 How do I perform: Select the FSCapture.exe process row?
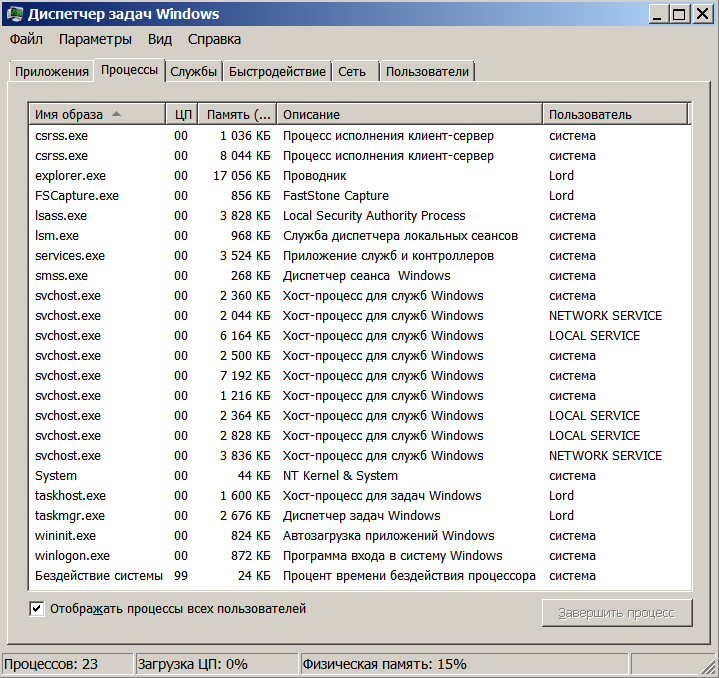tap(360, 196)
